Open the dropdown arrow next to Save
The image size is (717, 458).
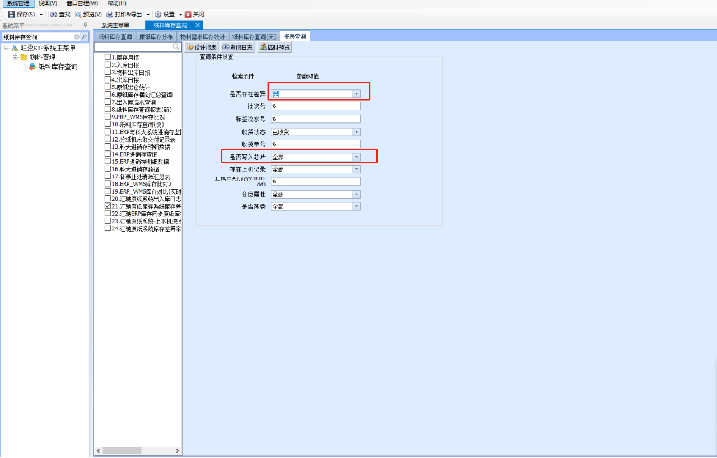pos(41,15)
